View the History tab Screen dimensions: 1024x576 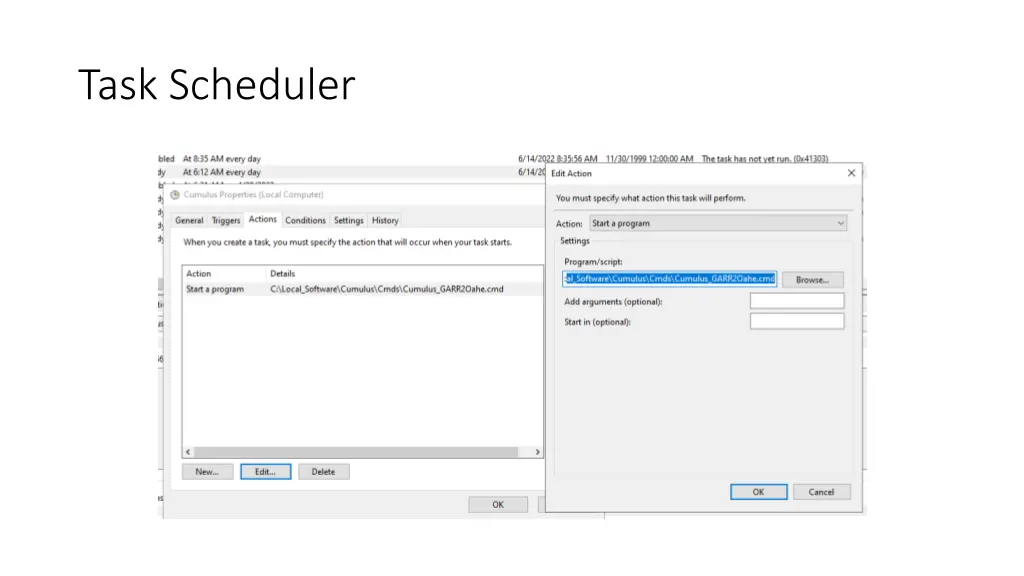tap(385, 221)
